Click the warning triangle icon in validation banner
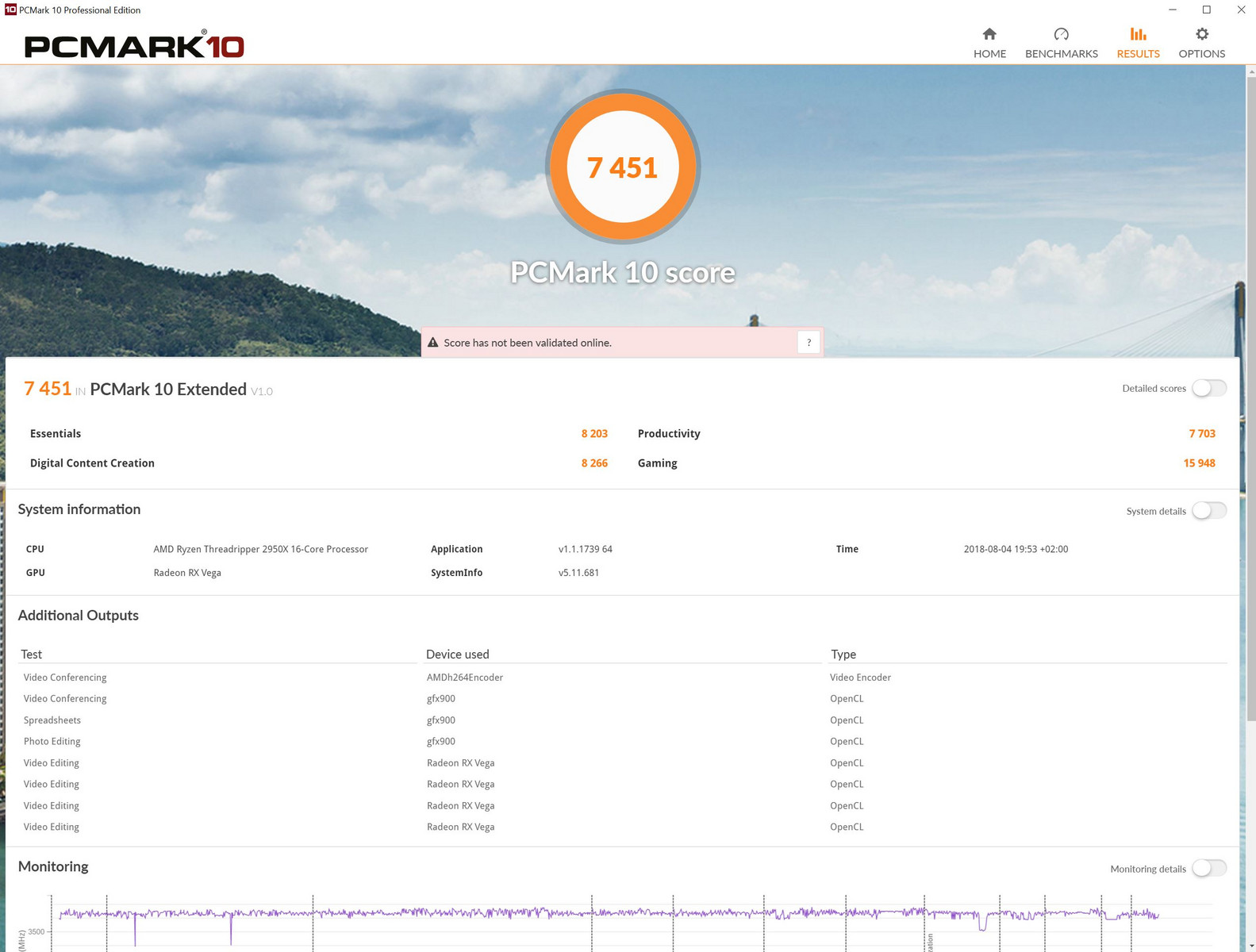 pos(433,343)
